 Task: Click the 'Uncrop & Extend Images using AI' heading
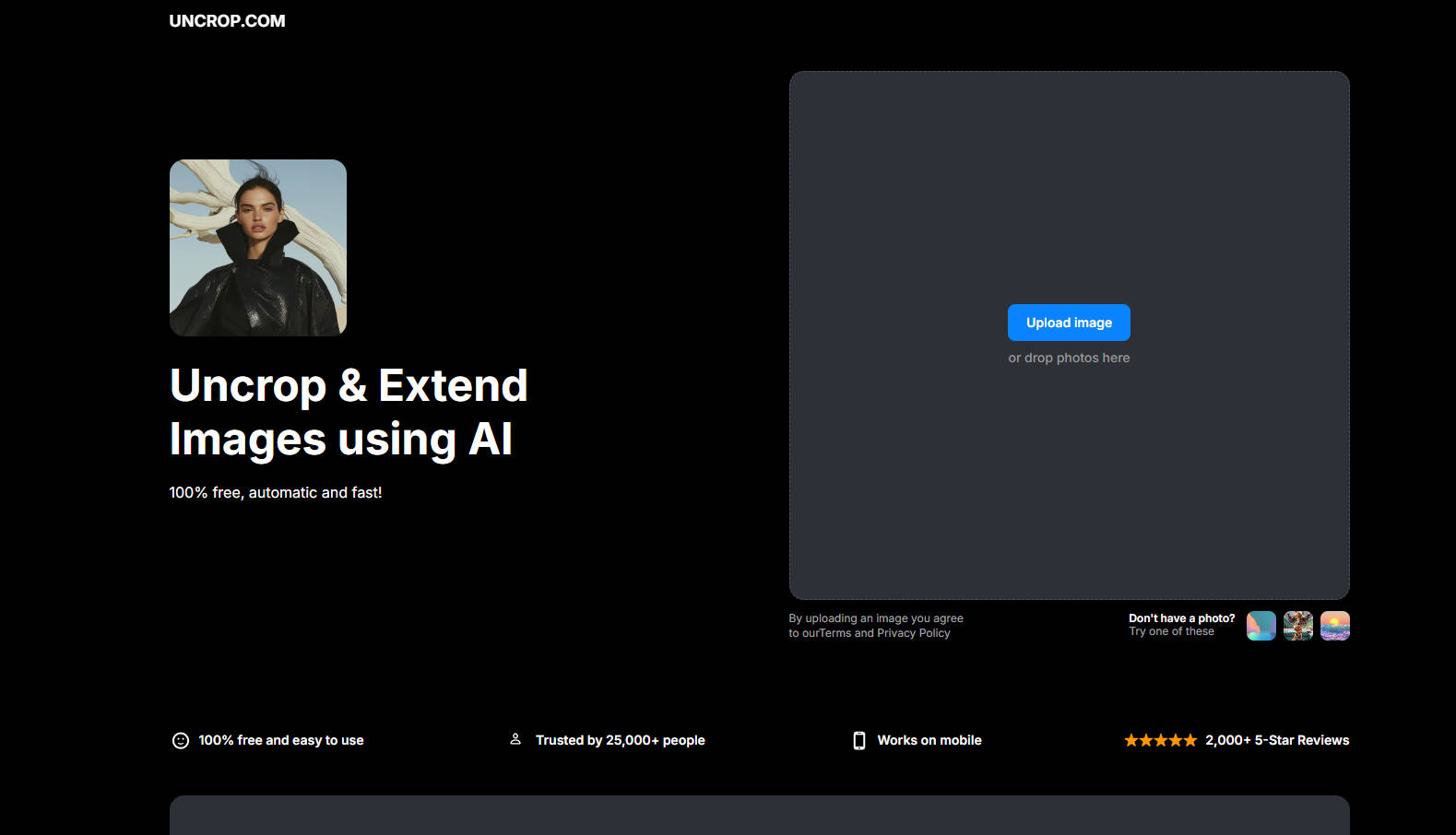click(349, 412)
